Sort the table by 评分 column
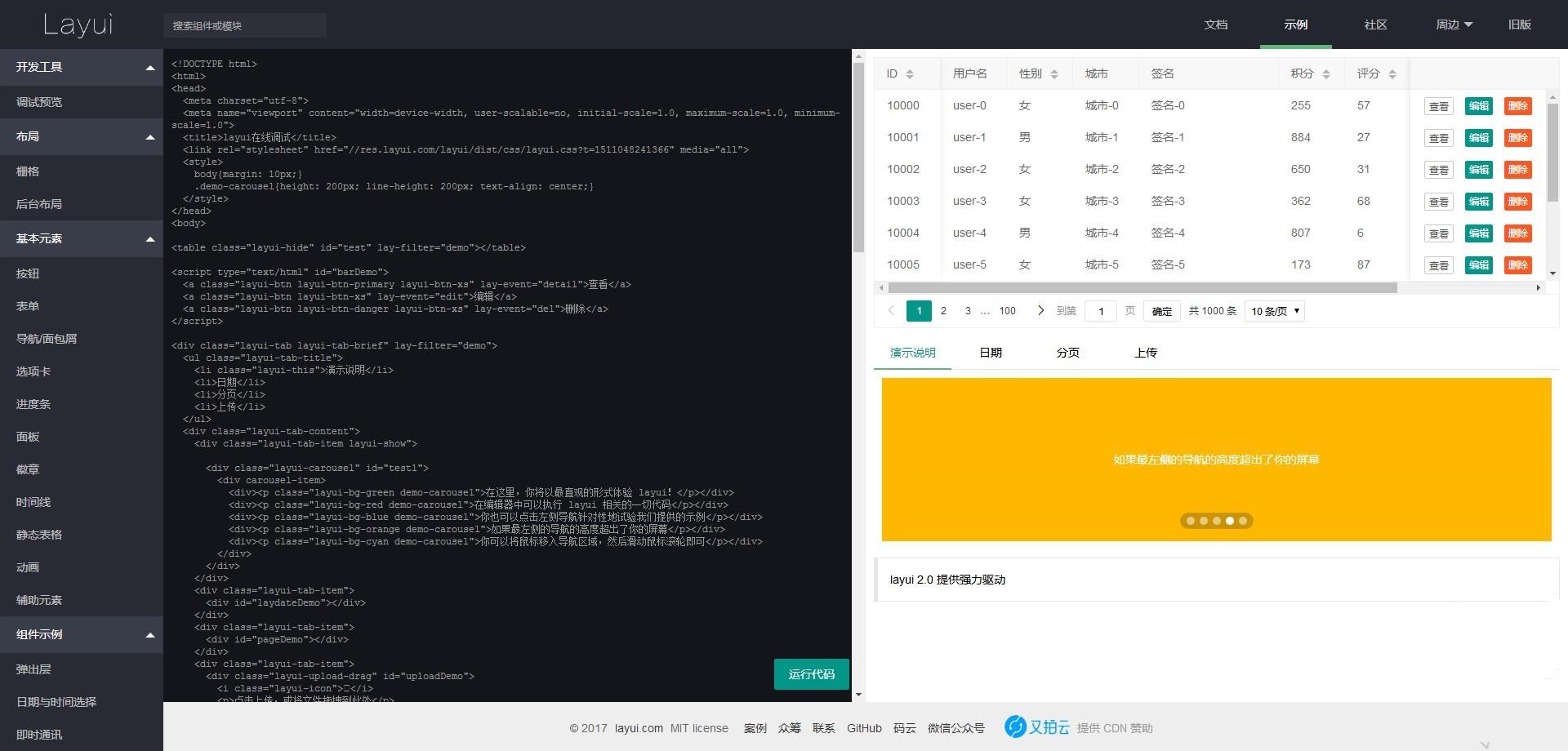Viewport: 1568px width, 751px height. pos(1392,74)
